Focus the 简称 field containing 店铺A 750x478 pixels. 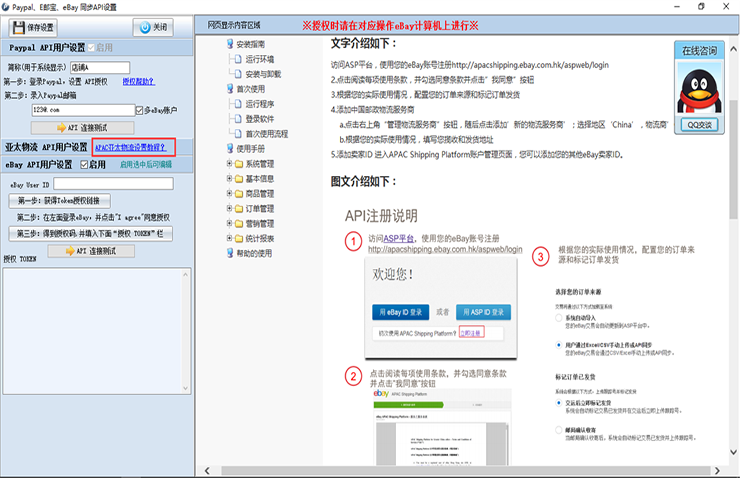click(100, 67)
